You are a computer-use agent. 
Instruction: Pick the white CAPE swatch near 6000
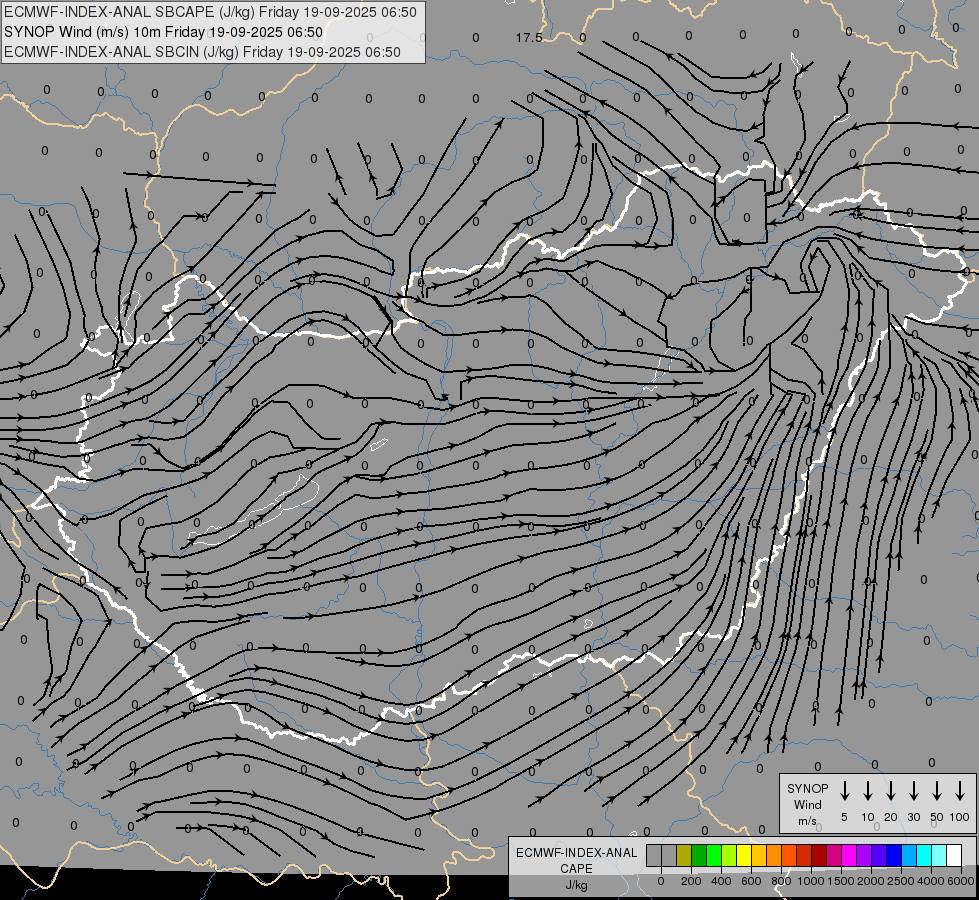click(x=954, y=855)
